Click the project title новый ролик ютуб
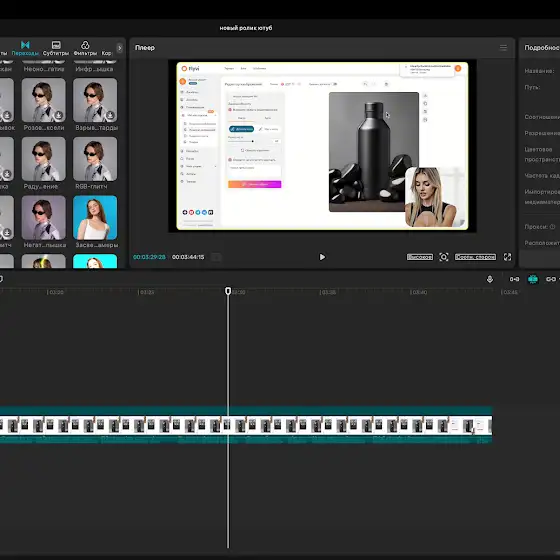Image resolution: width=560 pixels, height=560 pixels. (x=246, y=28)
